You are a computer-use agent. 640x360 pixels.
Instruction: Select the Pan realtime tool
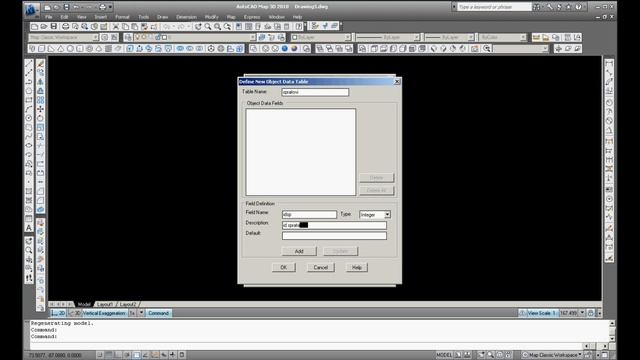point(198,27)
